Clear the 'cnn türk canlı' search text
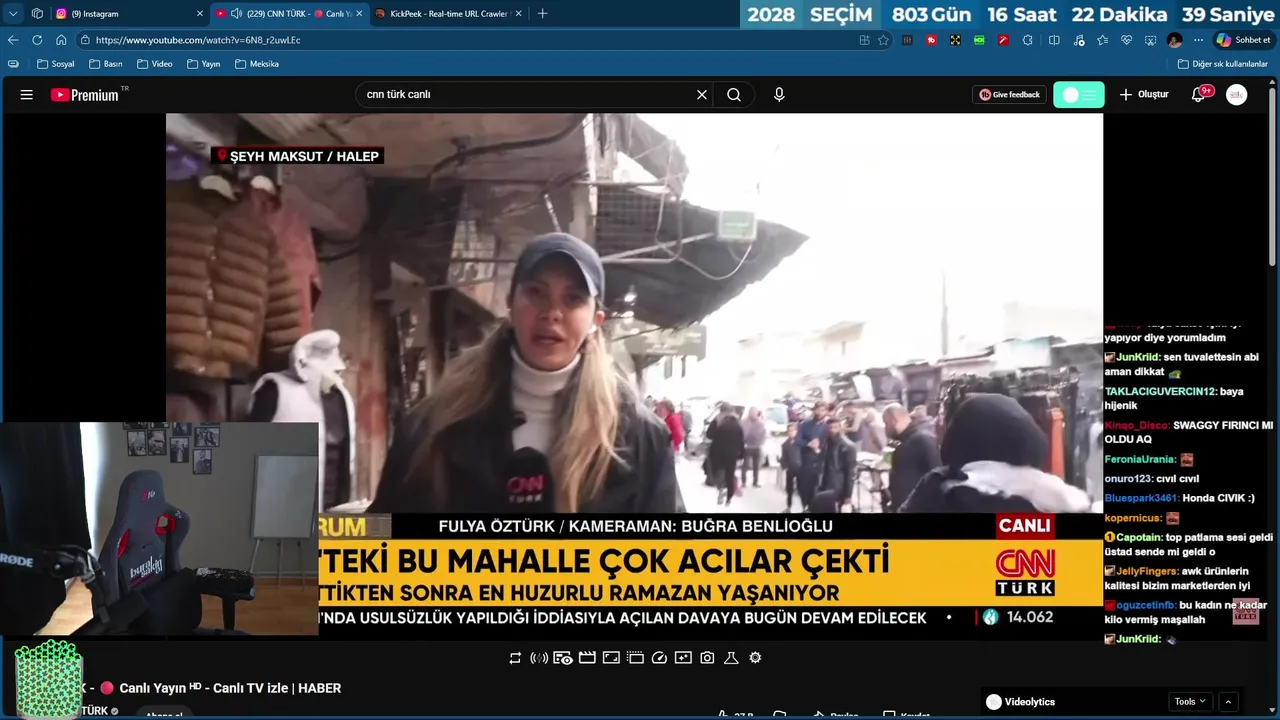Image resolution: width=1280 pixels, height=720 pixels. tap(702, 95)
